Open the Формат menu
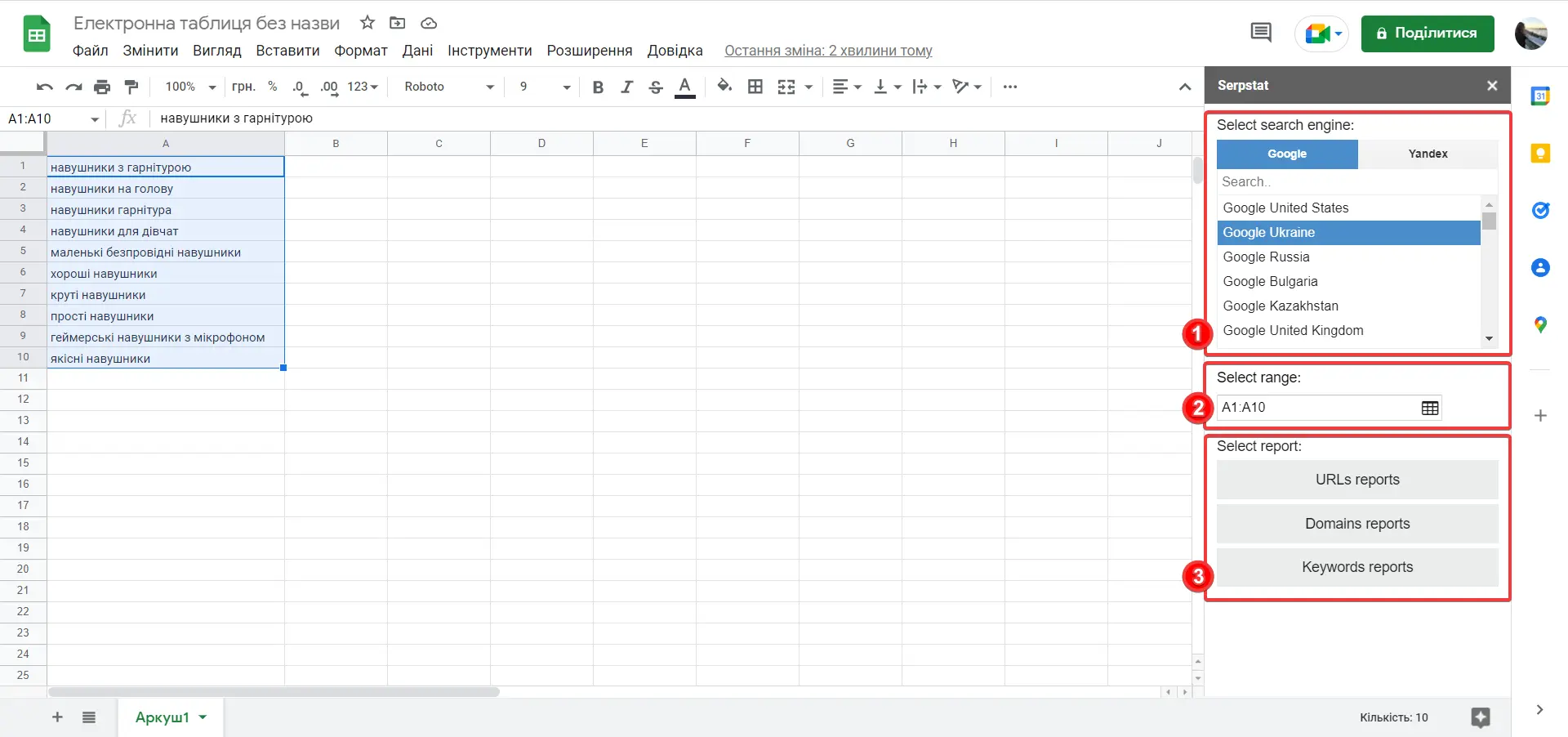The height and width of the screenshot is (737, 1568). pyautogui.click(x=361, y=51)
